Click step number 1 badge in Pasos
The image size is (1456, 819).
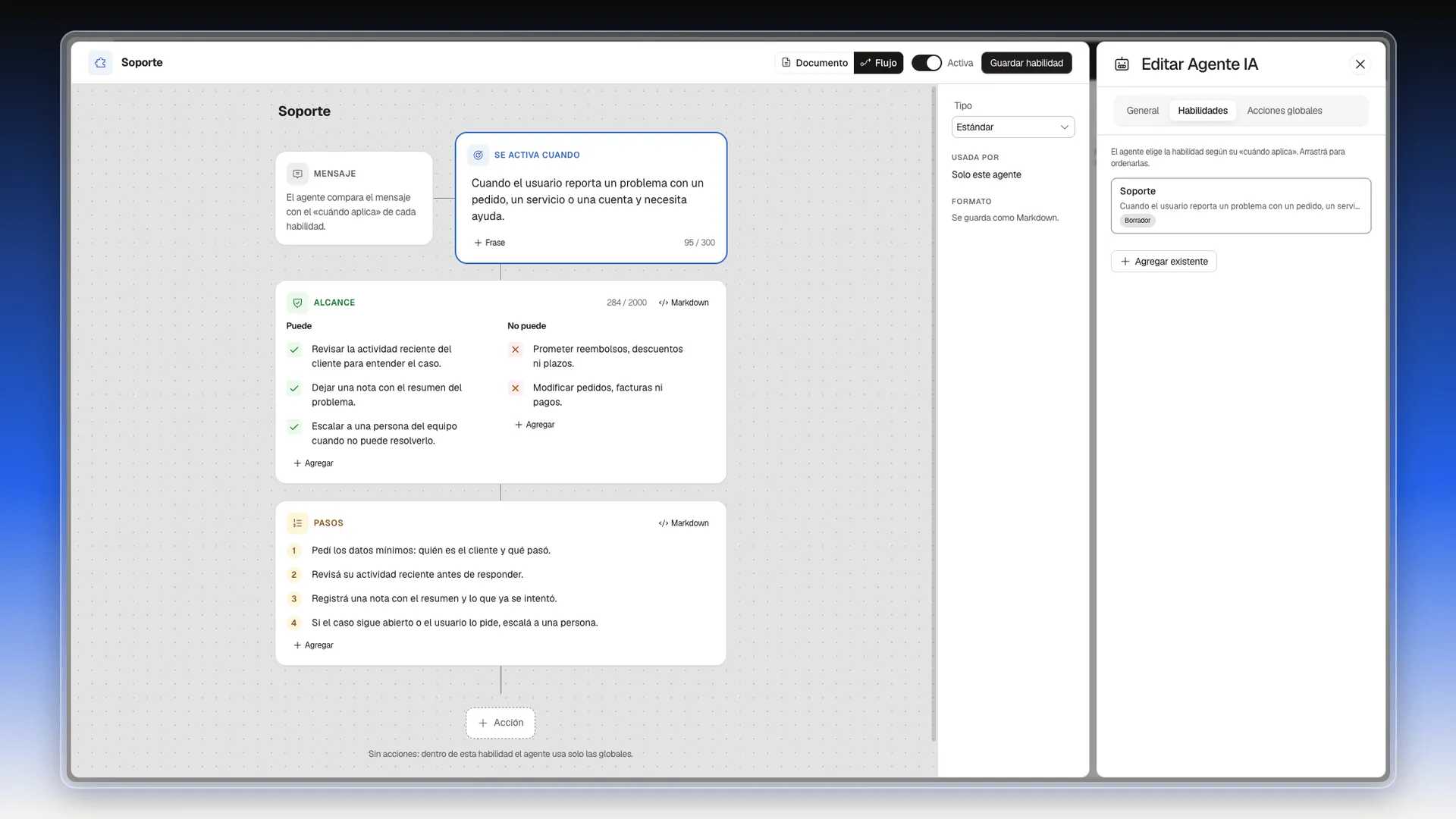[294, 551]
